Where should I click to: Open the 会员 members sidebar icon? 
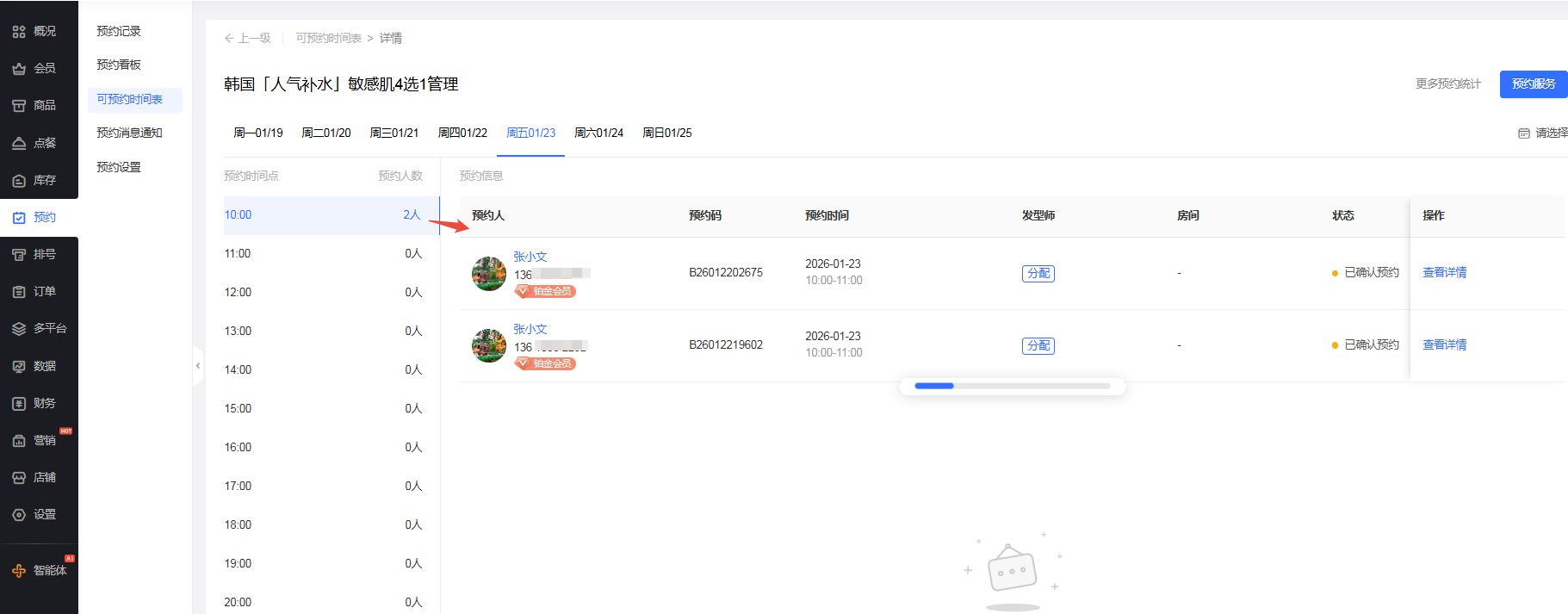19,68
